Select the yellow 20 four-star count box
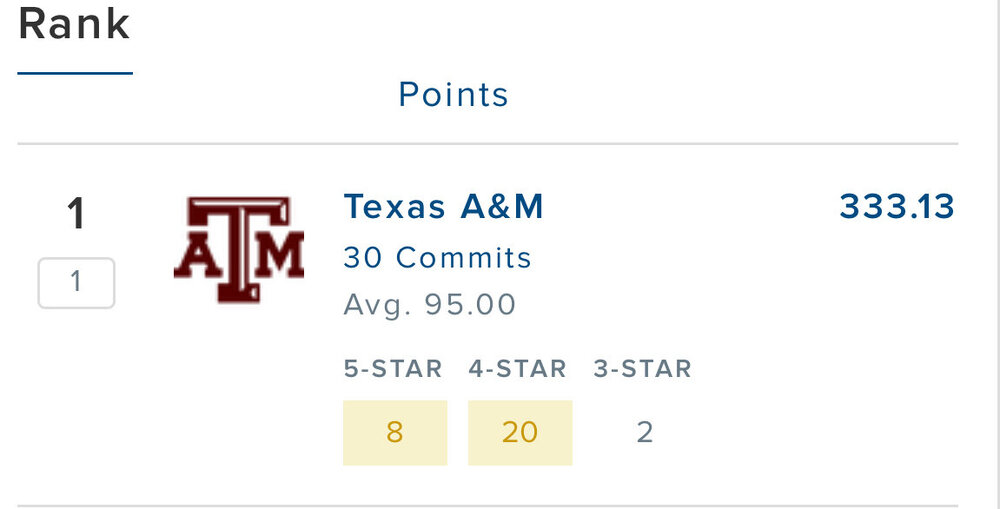 520,432
